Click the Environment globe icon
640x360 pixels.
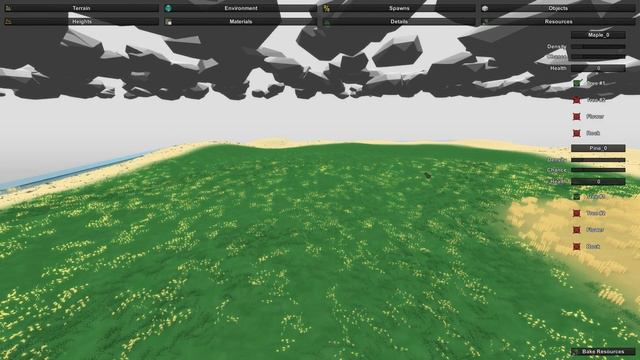coord(168,8)
